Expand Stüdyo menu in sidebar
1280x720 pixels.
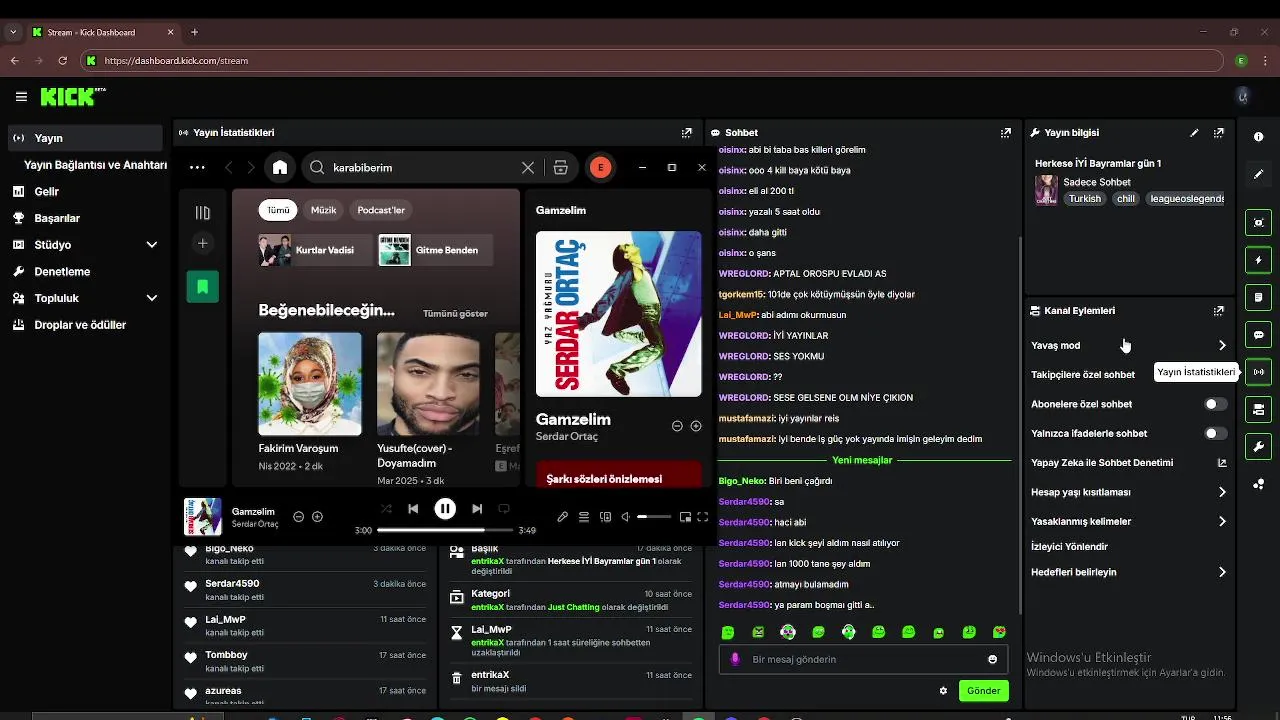coord(152,245)
